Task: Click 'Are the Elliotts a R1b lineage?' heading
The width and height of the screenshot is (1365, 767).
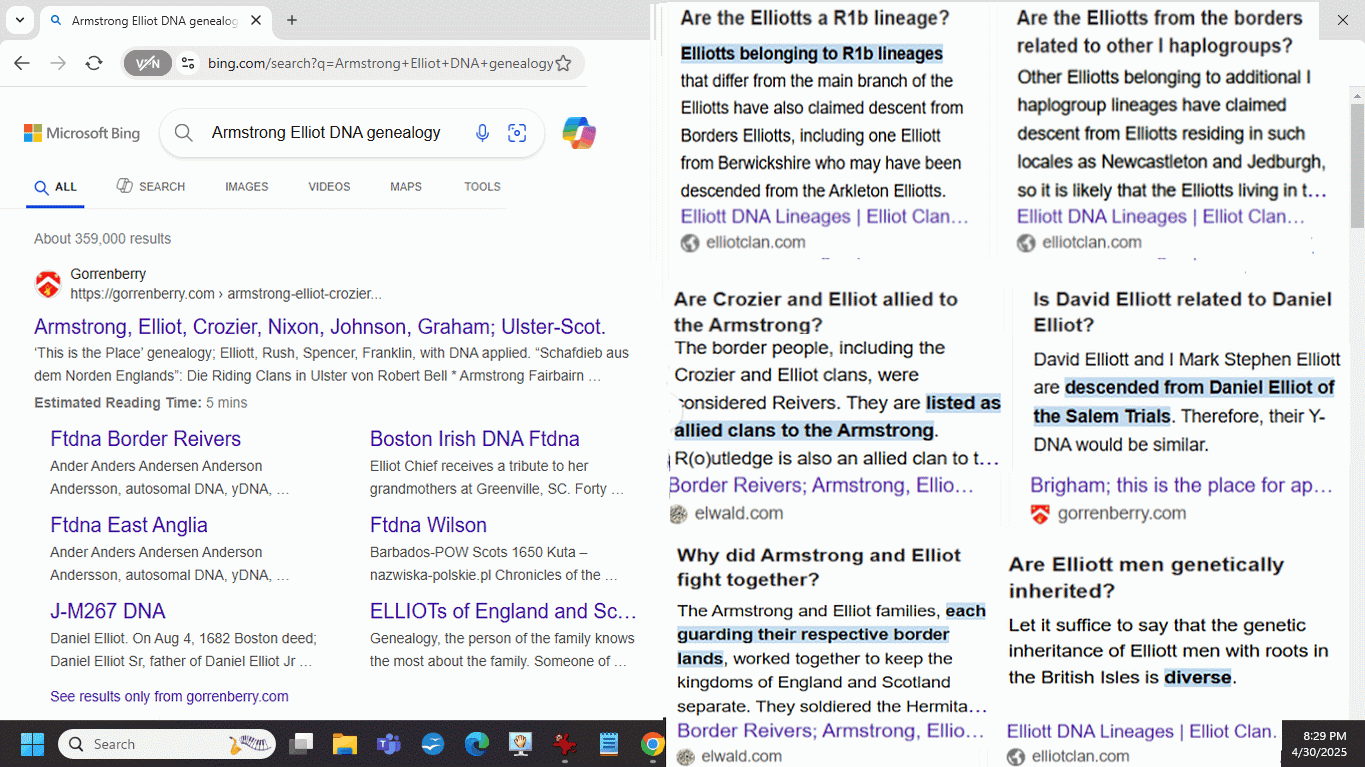Action: pos(815,18)
